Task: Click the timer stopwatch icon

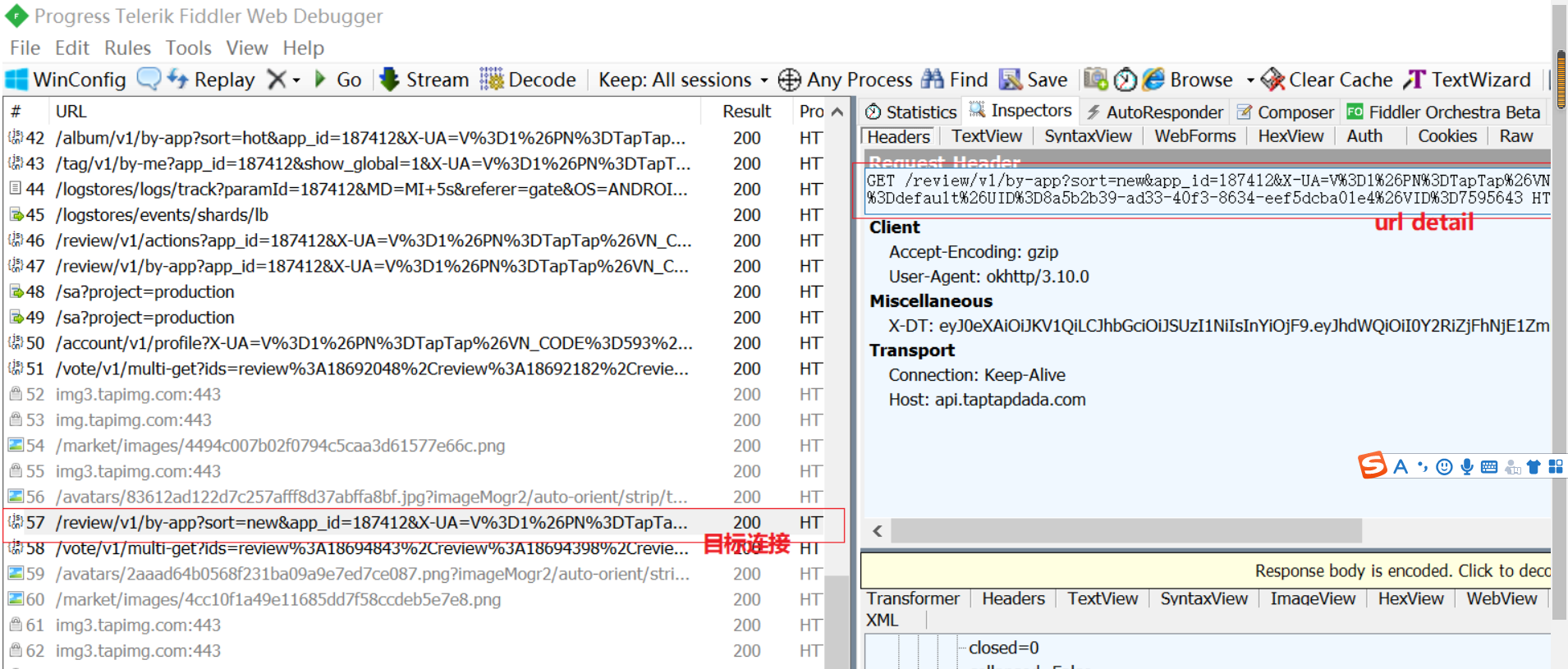Action: pyautogui.click(x=1125, y=80)
